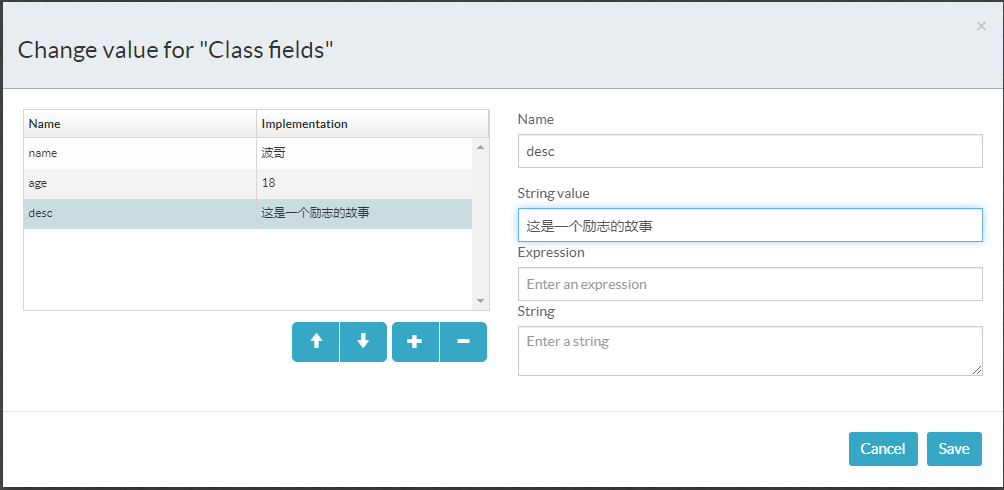Grab the String textarea resize handle
Screen dimensions: 1004x490
tap(977, 370)
